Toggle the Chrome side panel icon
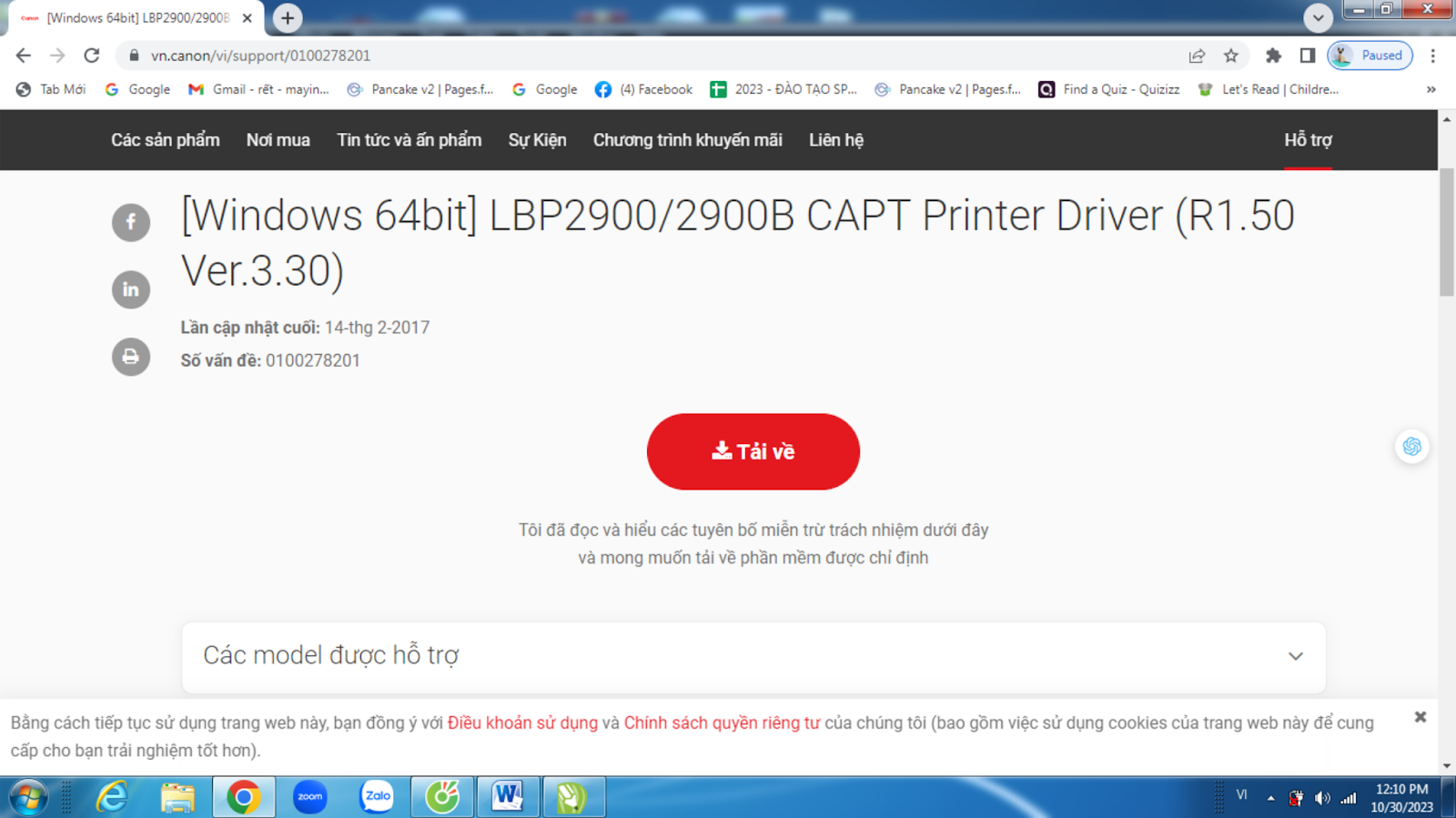 click(1308, 56)
